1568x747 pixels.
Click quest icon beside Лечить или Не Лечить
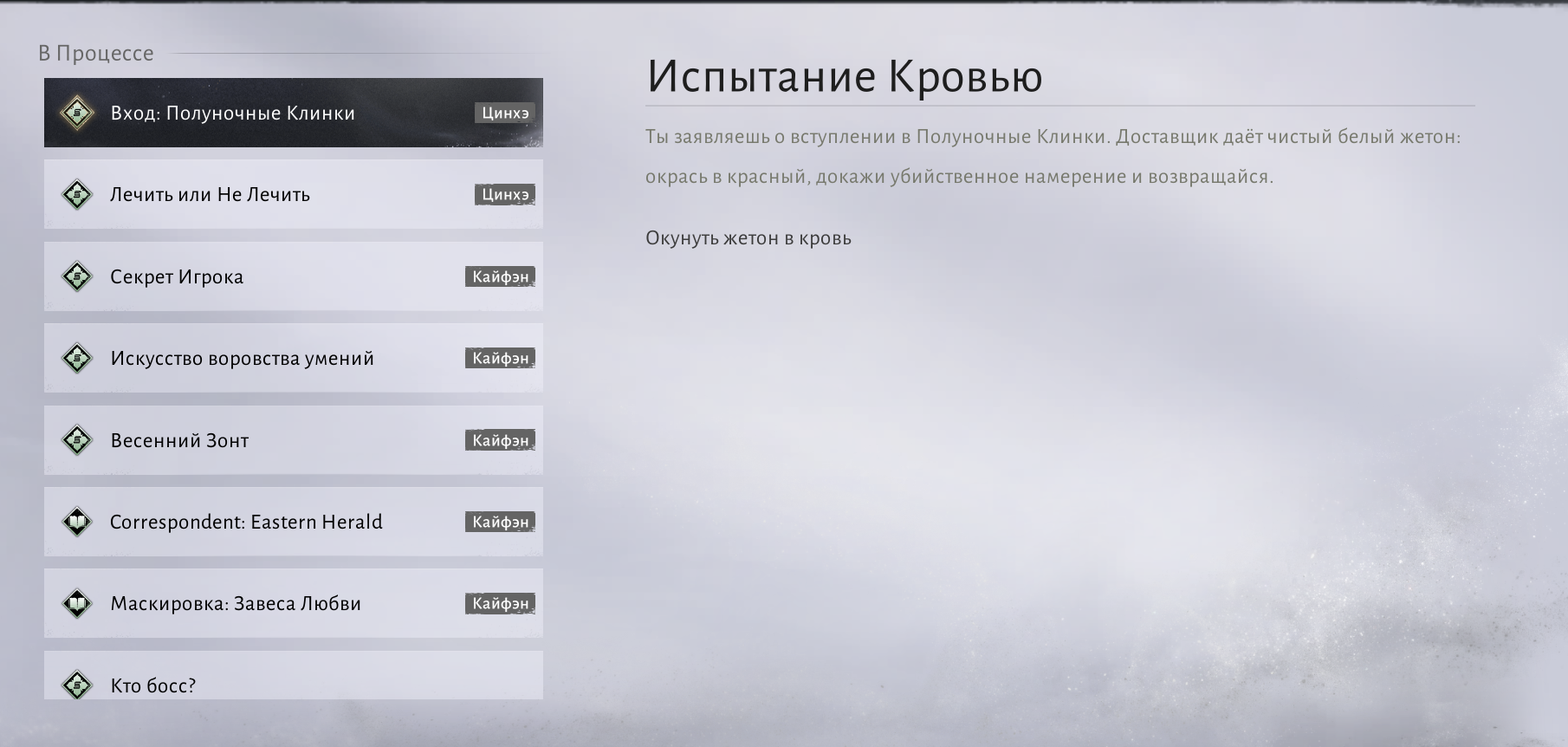tap(77, 194)
